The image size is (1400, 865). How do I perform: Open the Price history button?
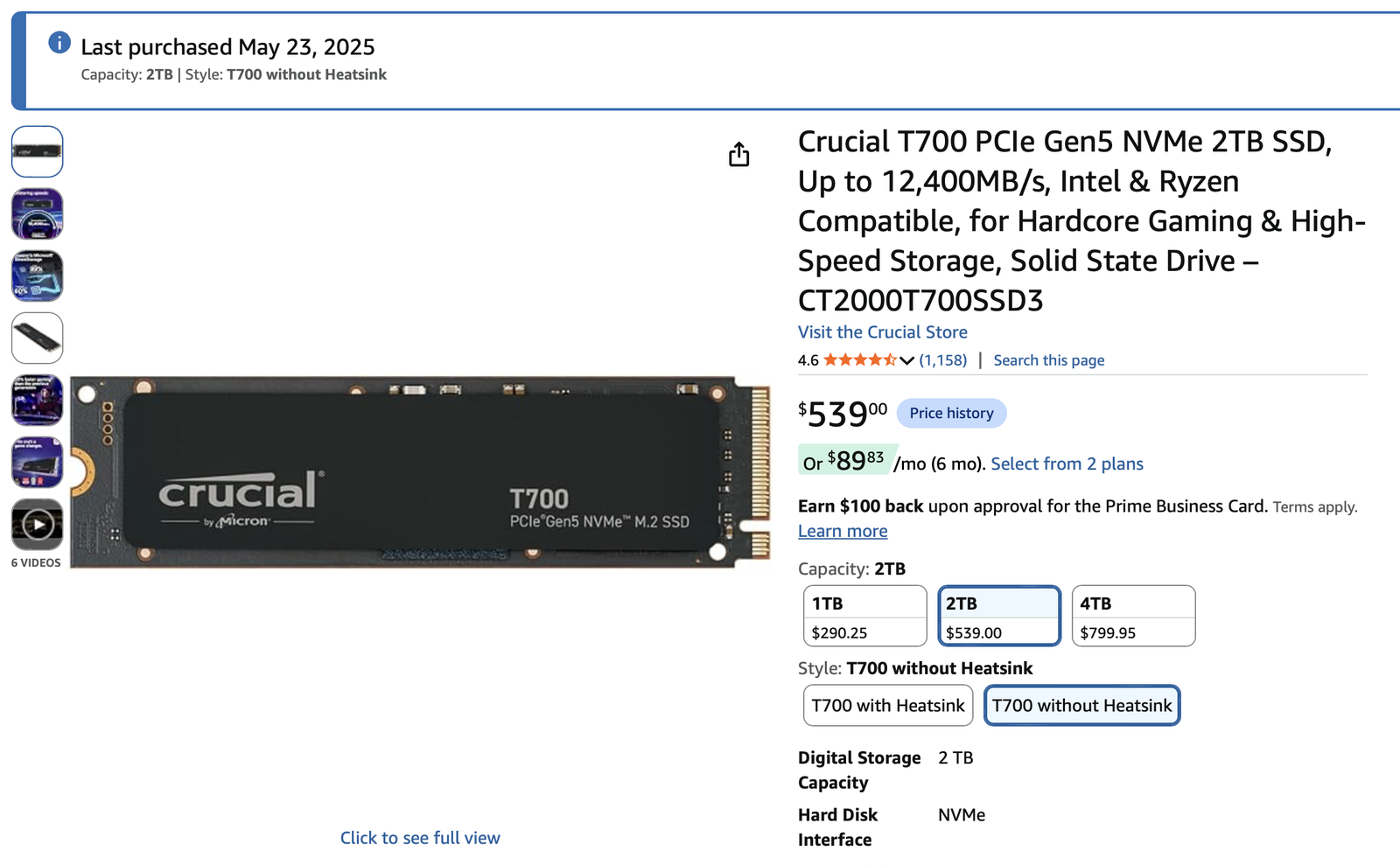[952, 413]
